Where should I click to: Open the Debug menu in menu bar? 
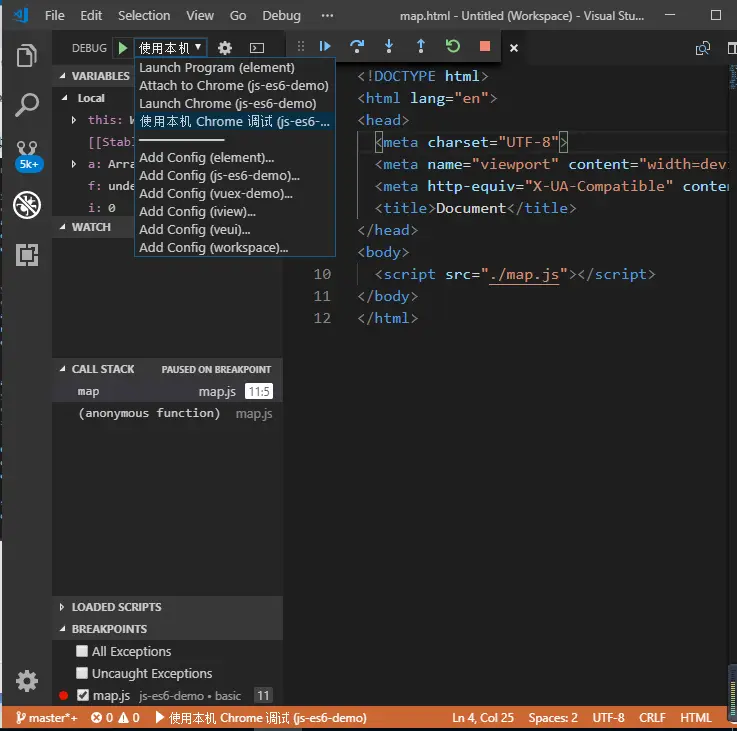pyautogui.click(x=280, y=16)
